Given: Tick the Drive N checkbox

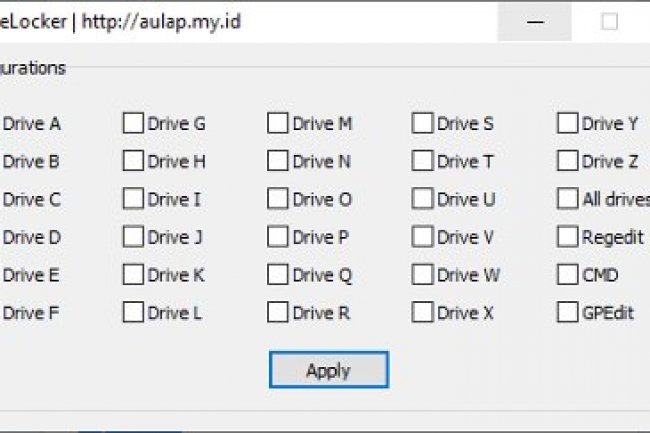Looking at the screenshot, I should coord(278,161).
